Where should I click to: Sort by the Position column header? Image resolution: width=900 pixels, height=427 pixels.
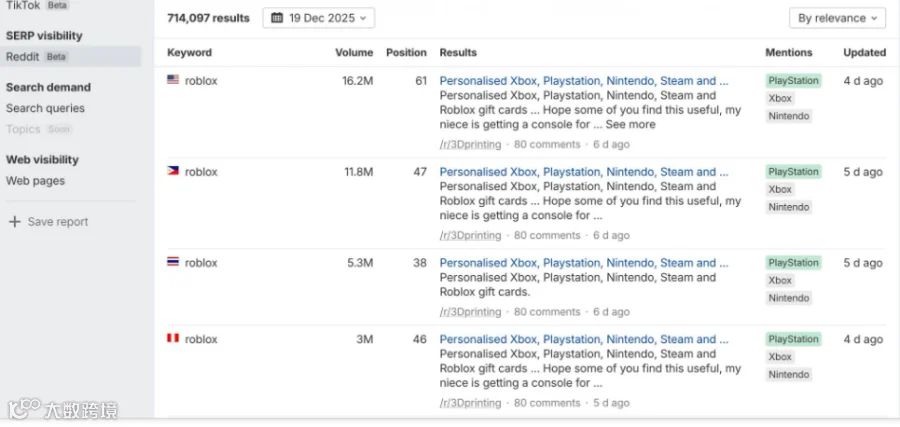pyautogui.click(x=406, y=52)
